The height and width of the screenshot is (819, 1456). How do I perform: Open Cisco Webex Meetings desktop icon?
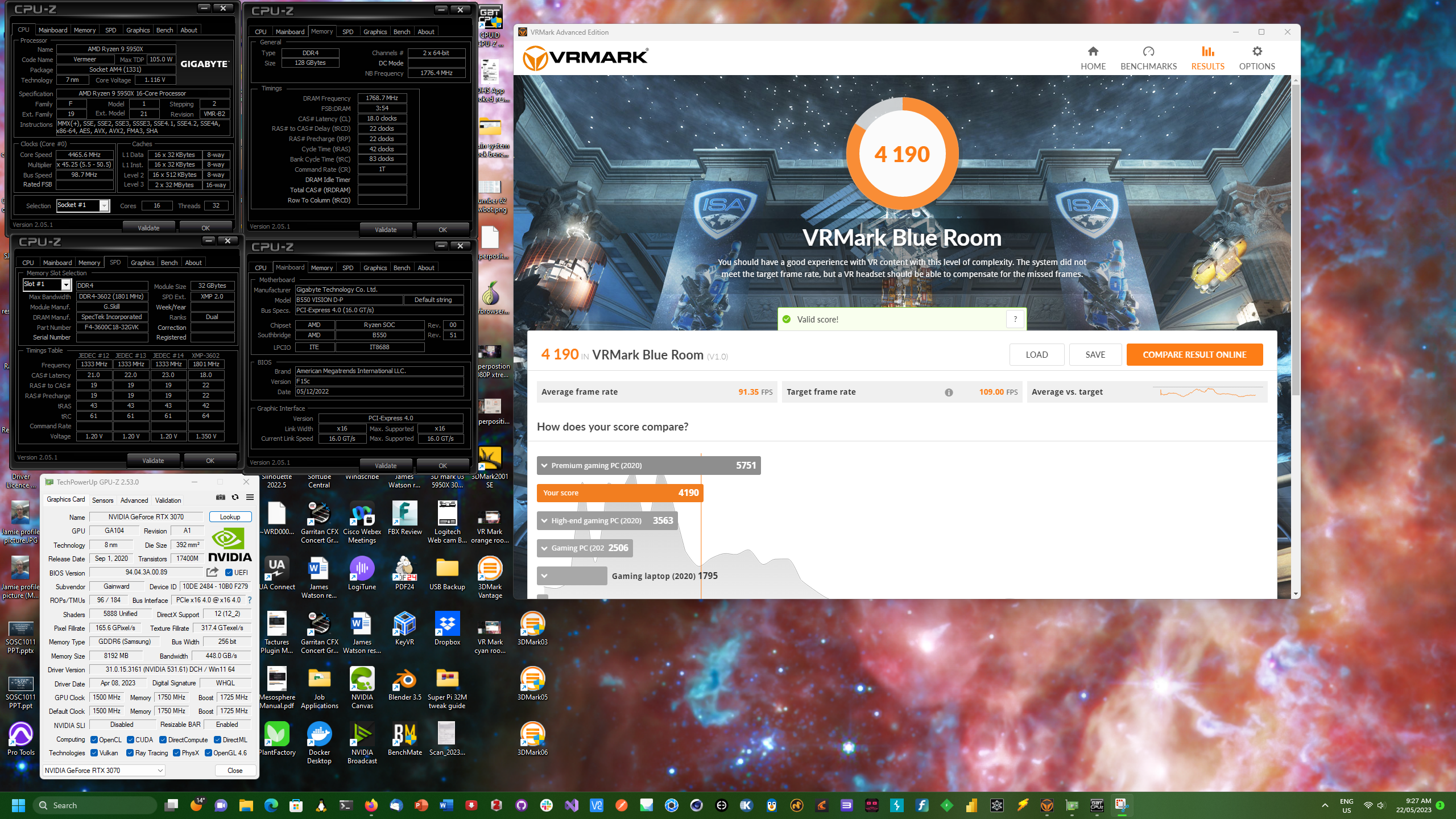pos(362,522)
